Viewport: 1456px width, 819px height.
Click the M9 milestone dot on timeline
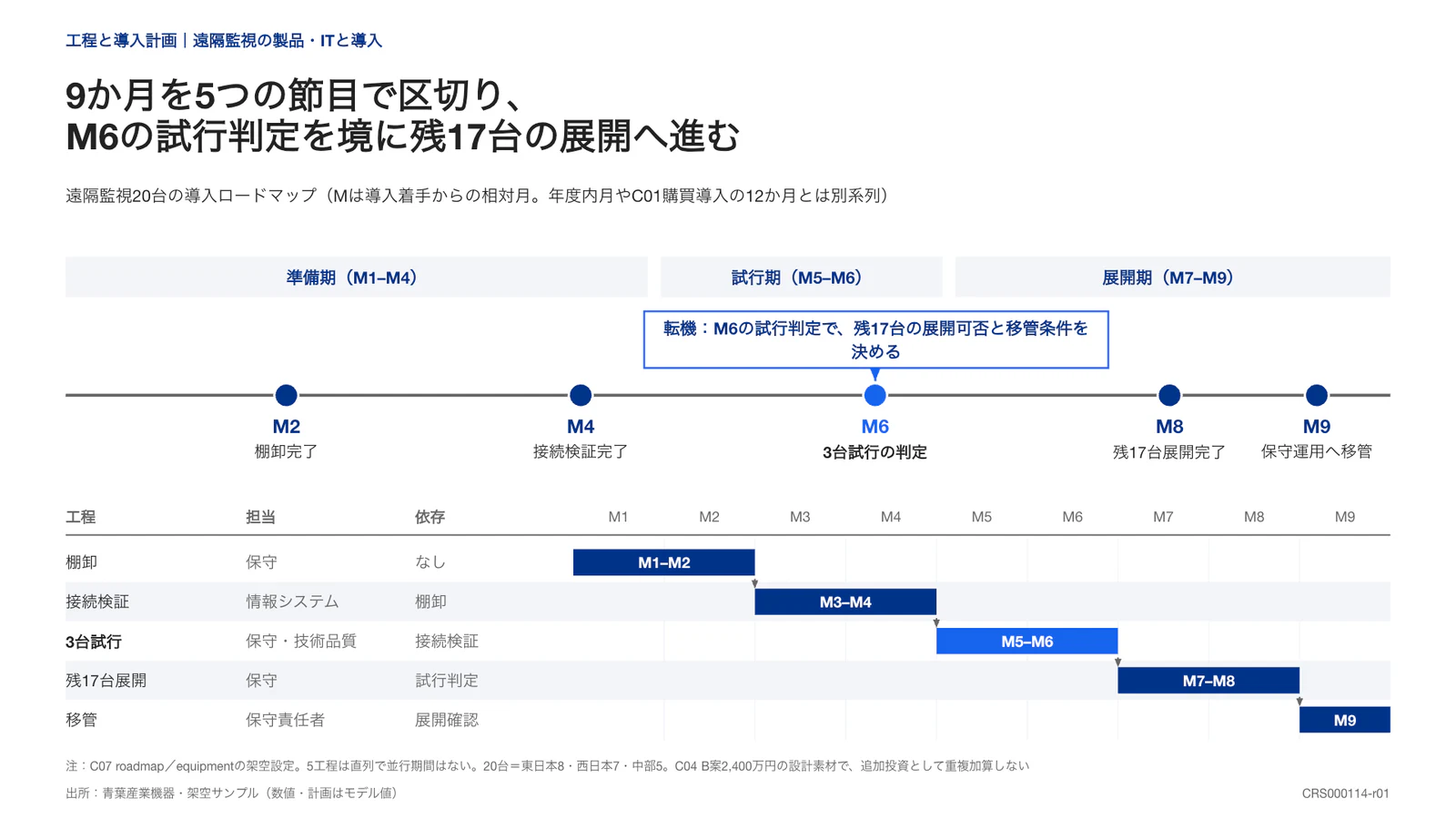1316,395
